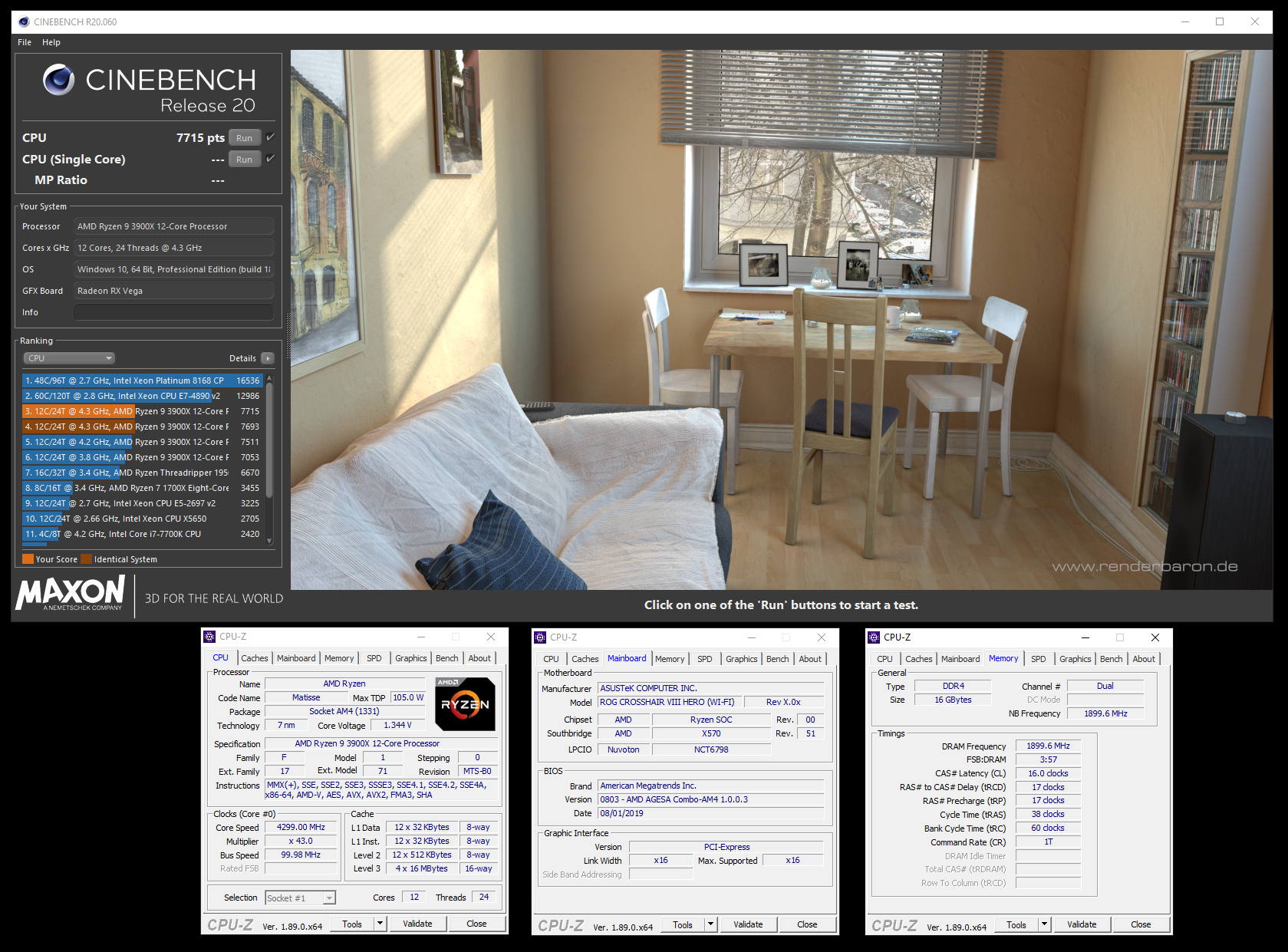The image size is (1288, 952).
Task: Click the MAXON logo
Action: (x=71, y=593)
